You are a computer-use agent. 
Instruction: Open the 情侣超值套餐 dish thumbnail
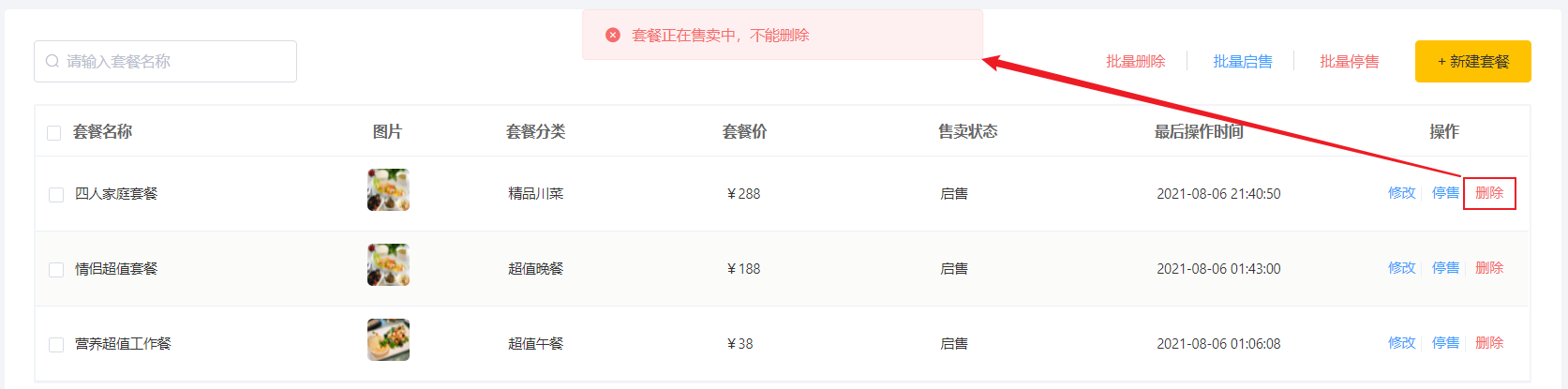click(388, 264)
